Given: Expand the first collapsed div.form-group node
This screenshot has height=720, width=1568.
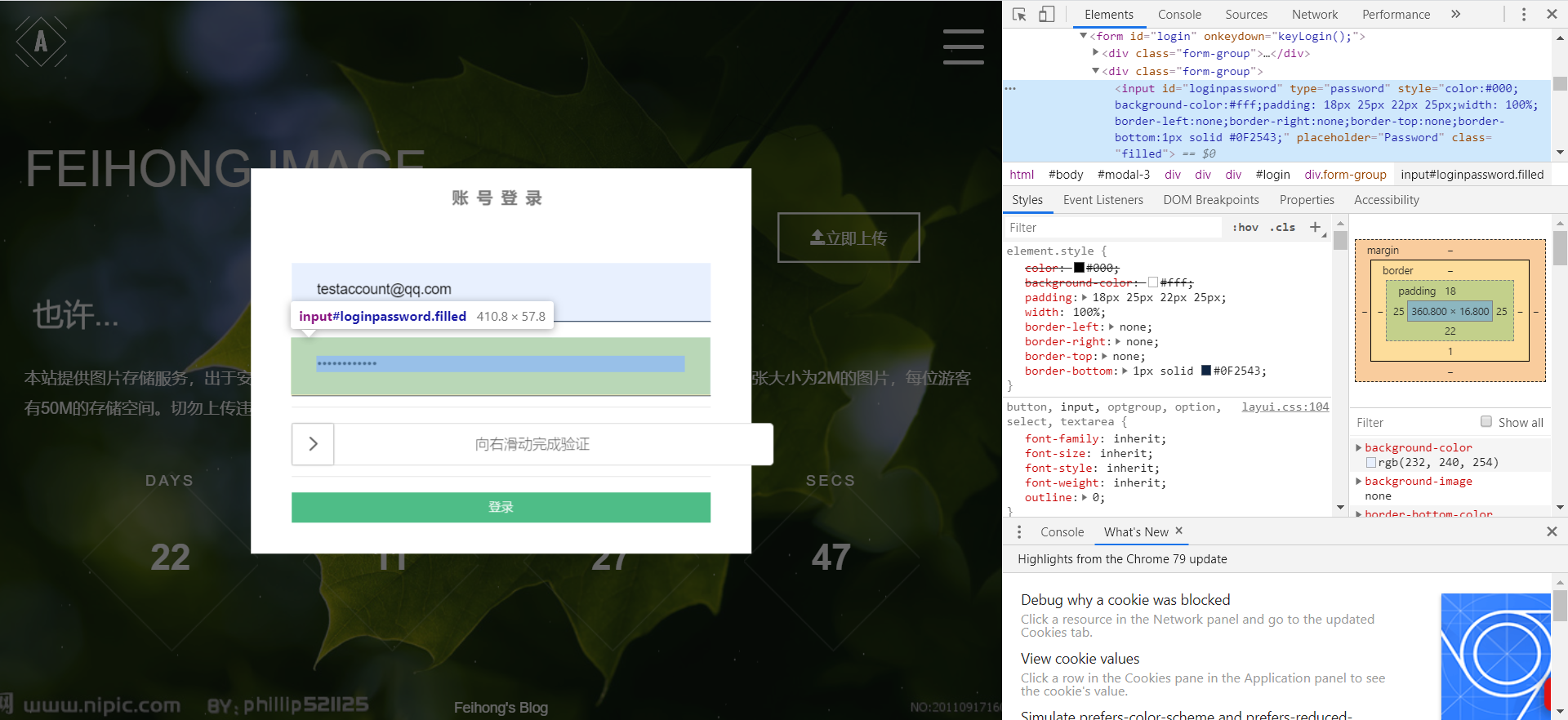Looking at the screenshot, I should [x=1096, y=53].
